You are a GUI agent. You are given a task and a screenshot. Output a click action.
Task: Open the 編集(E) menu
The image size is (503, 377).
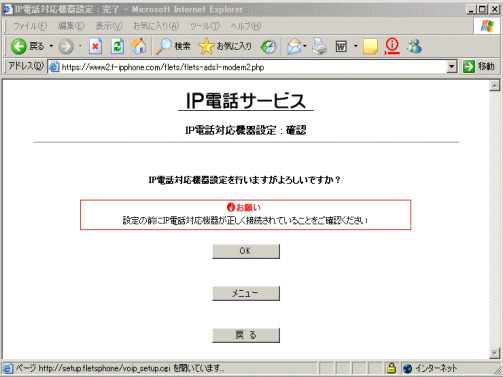(x=71, y=26)
